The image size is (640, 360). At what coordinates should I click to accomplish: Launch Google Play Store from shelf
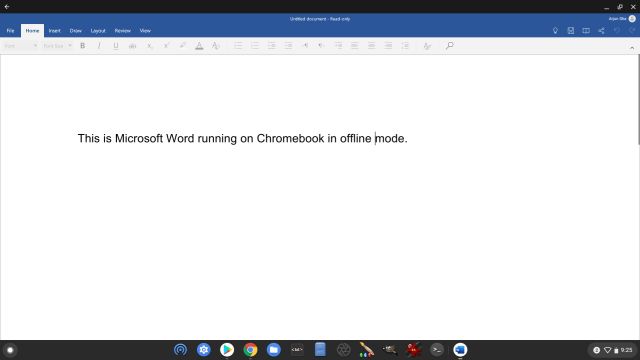[227, 350]
